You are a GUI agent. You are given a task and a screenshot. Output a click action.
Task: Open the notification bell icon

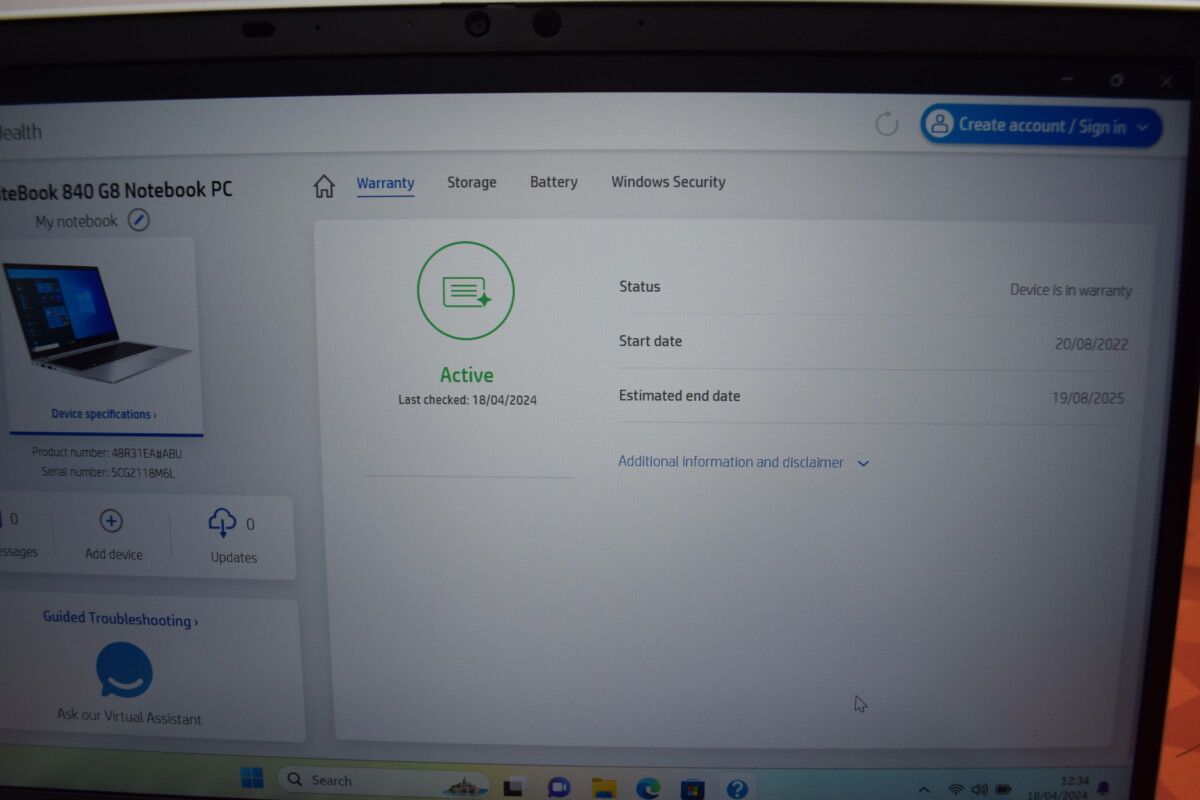coord(1104,787)
